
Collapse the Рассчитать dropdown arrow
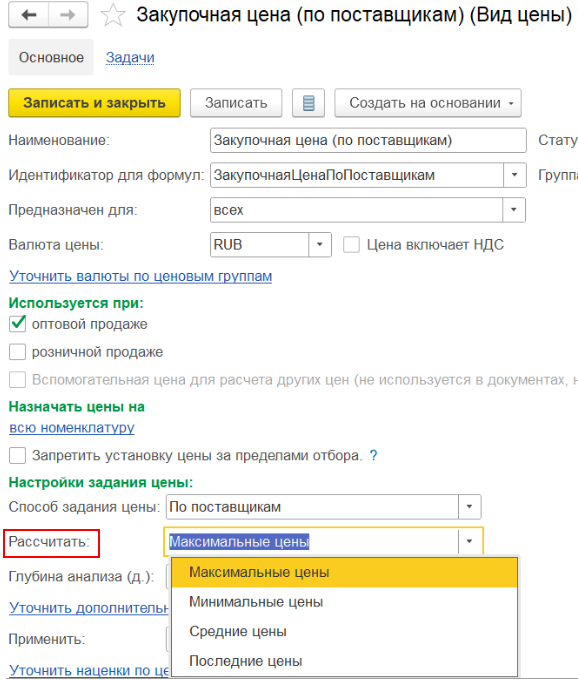pyautogui.click(x=470, y=541)
